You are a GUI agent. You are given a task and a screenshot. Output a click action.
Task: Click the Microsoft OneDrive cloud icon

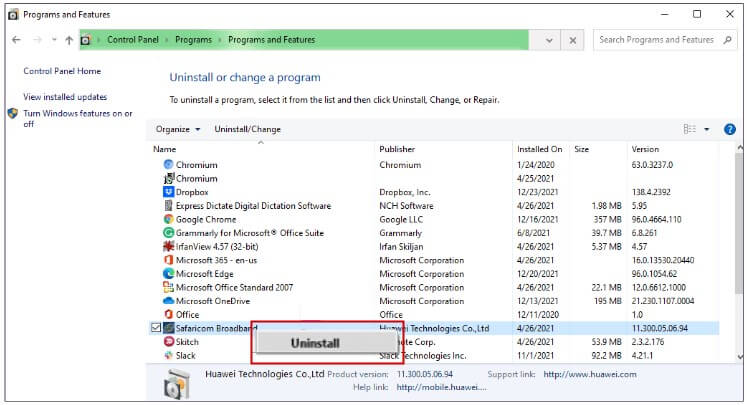tap(168, 301)
